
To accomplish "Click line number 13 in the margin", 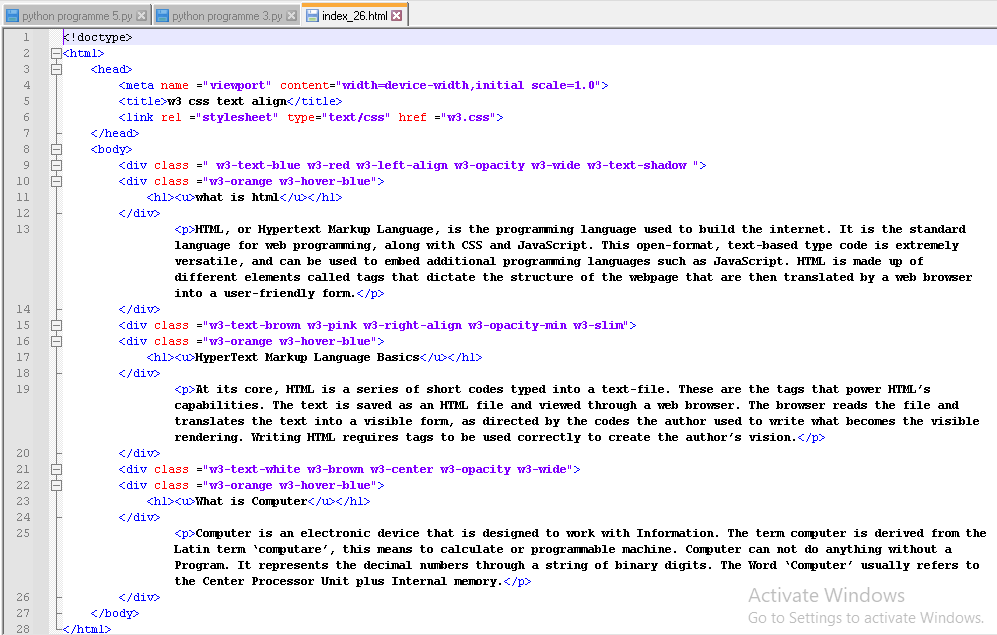I will point(24,229).
